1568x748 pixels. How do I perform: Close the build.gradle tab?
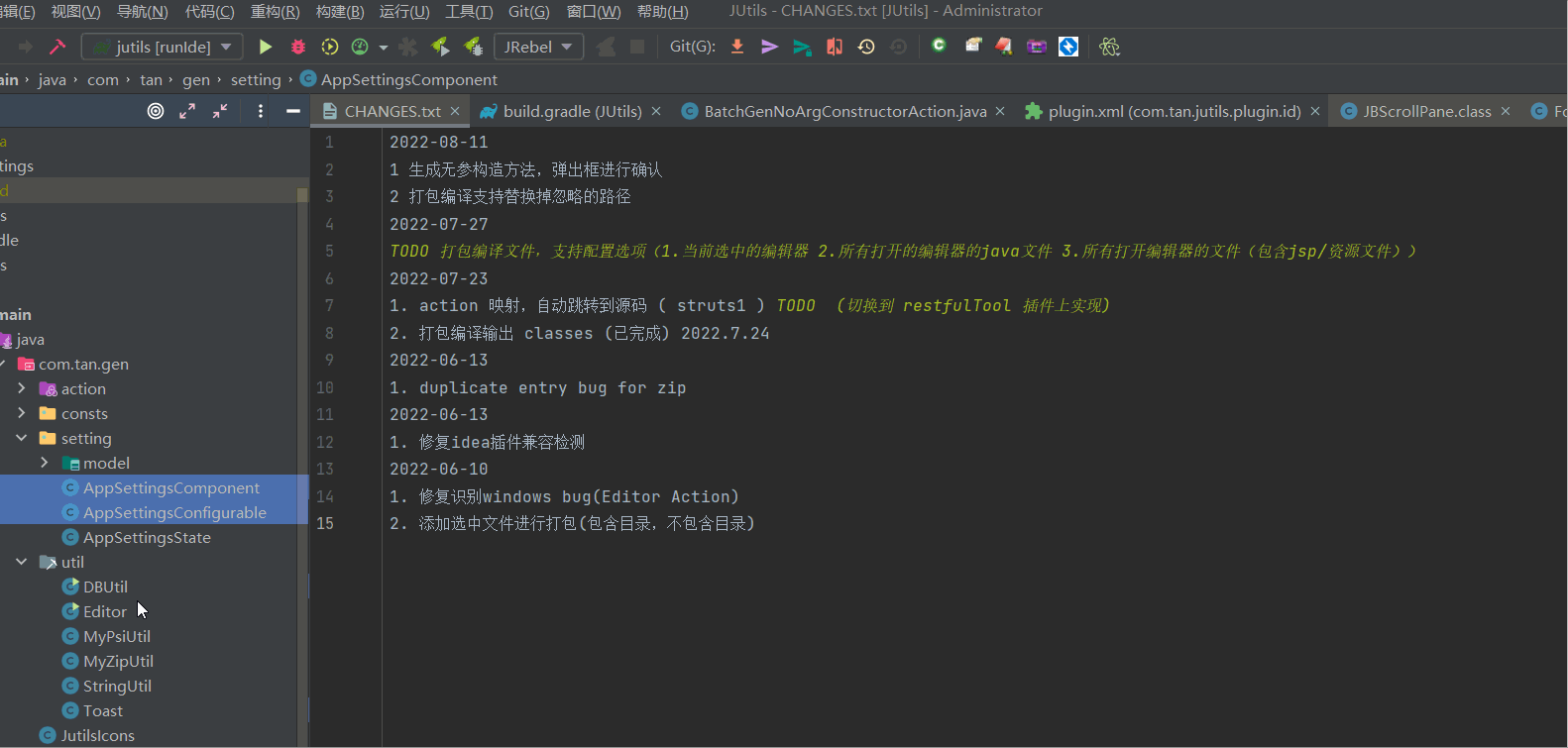click(656, 111)
